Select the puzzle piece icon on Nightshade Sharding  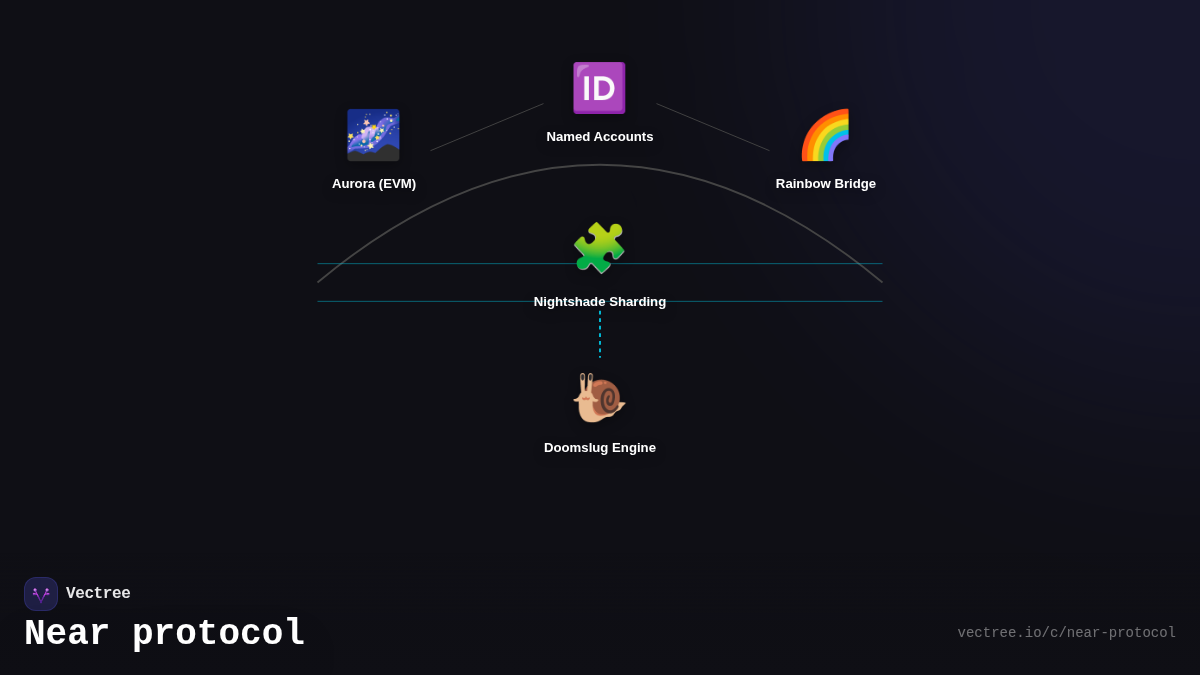click(x=599, y=247)
